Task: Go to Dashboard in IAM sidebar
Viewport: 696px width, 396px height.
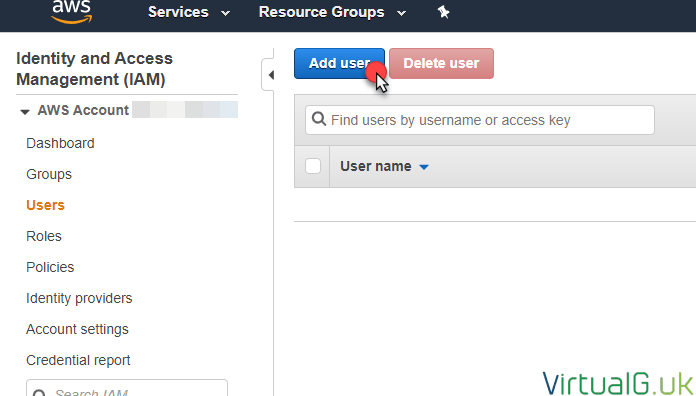Action: (60, 143)
